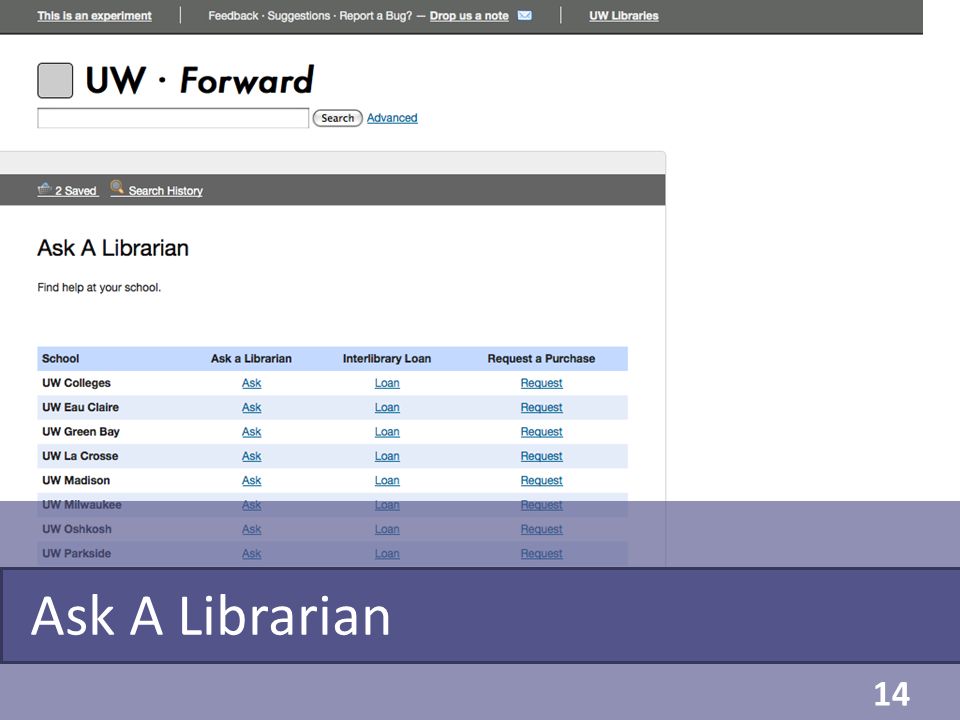Click the Ask A Librarian page heading
Viewport: 960px width, 720px height.
(113, 248)
